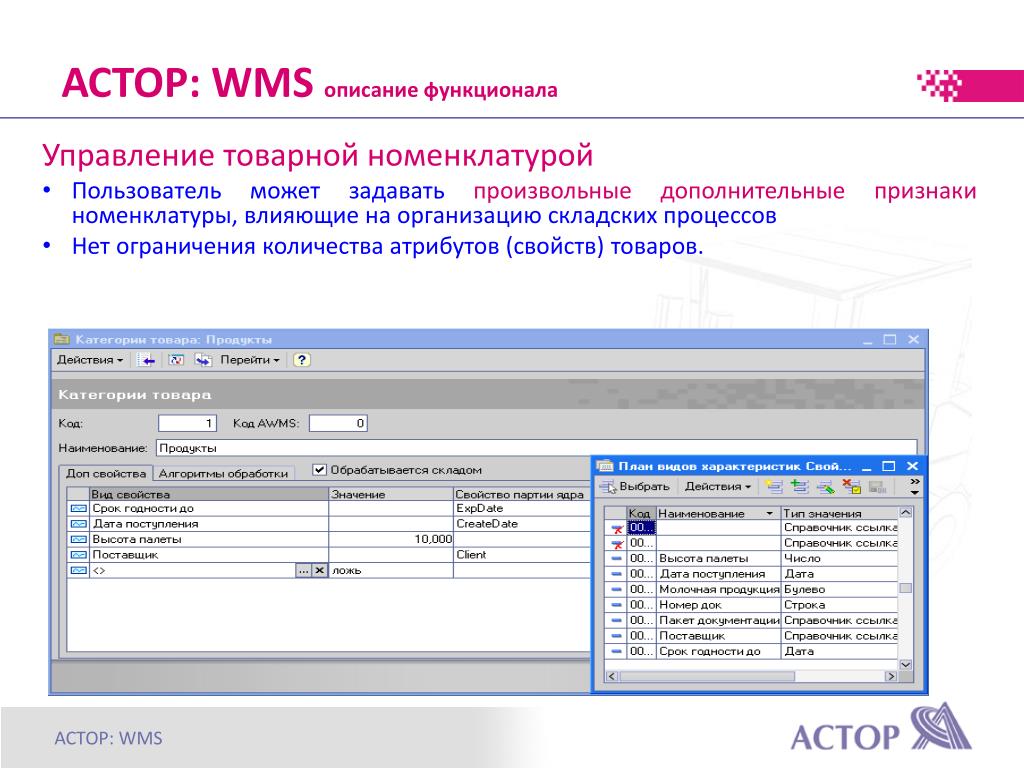Click the row marker beside Молочная продукция
Viewport: 1024px width, 768px height.
coord(616,589)
